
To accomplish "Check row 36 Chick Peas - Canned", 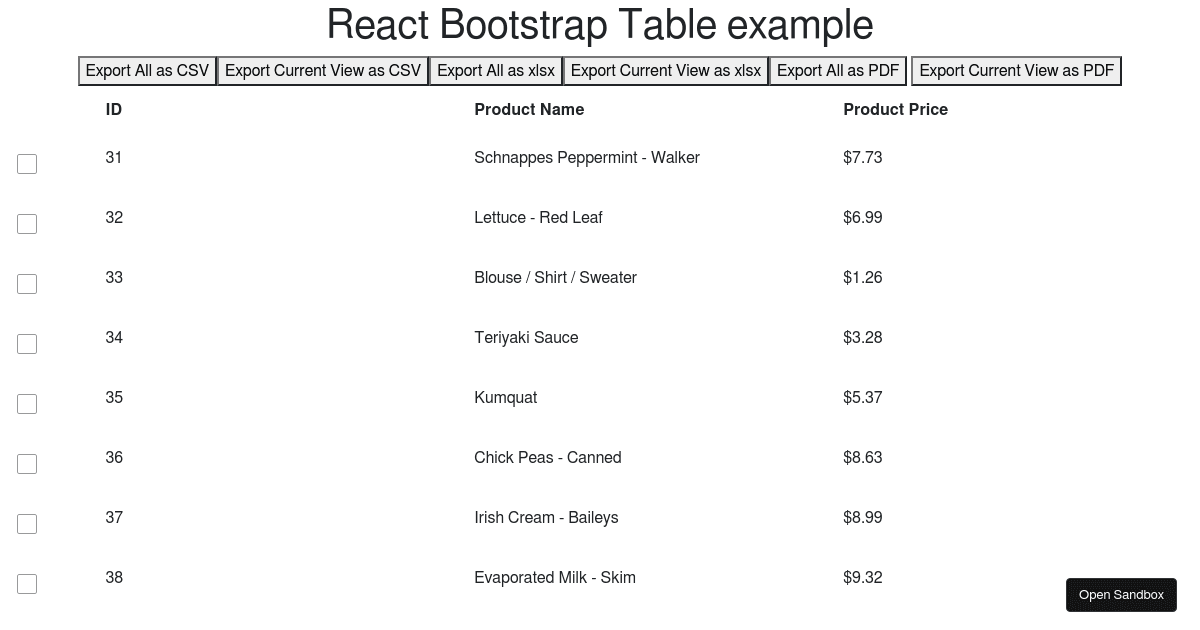I will click(27, 464).
